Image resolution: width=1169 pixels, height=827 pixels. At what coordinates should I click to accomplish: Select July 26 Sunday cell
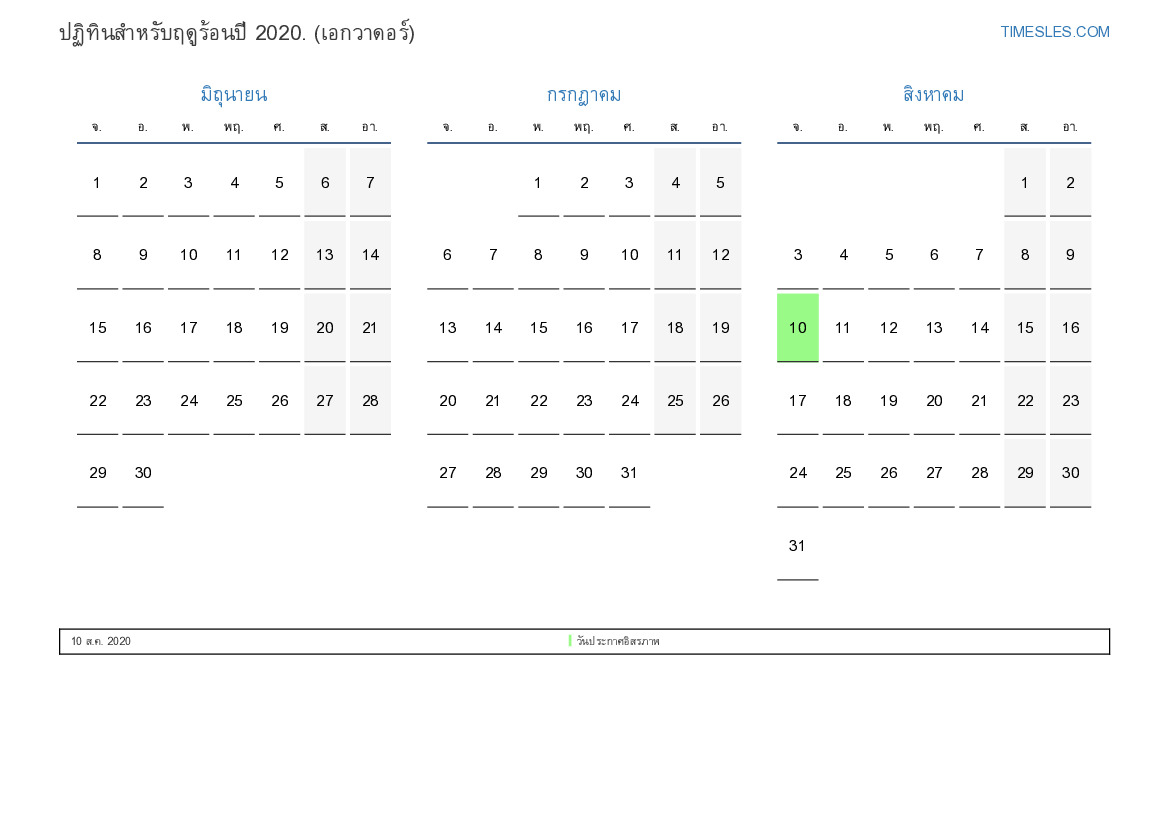pos(720,400)
